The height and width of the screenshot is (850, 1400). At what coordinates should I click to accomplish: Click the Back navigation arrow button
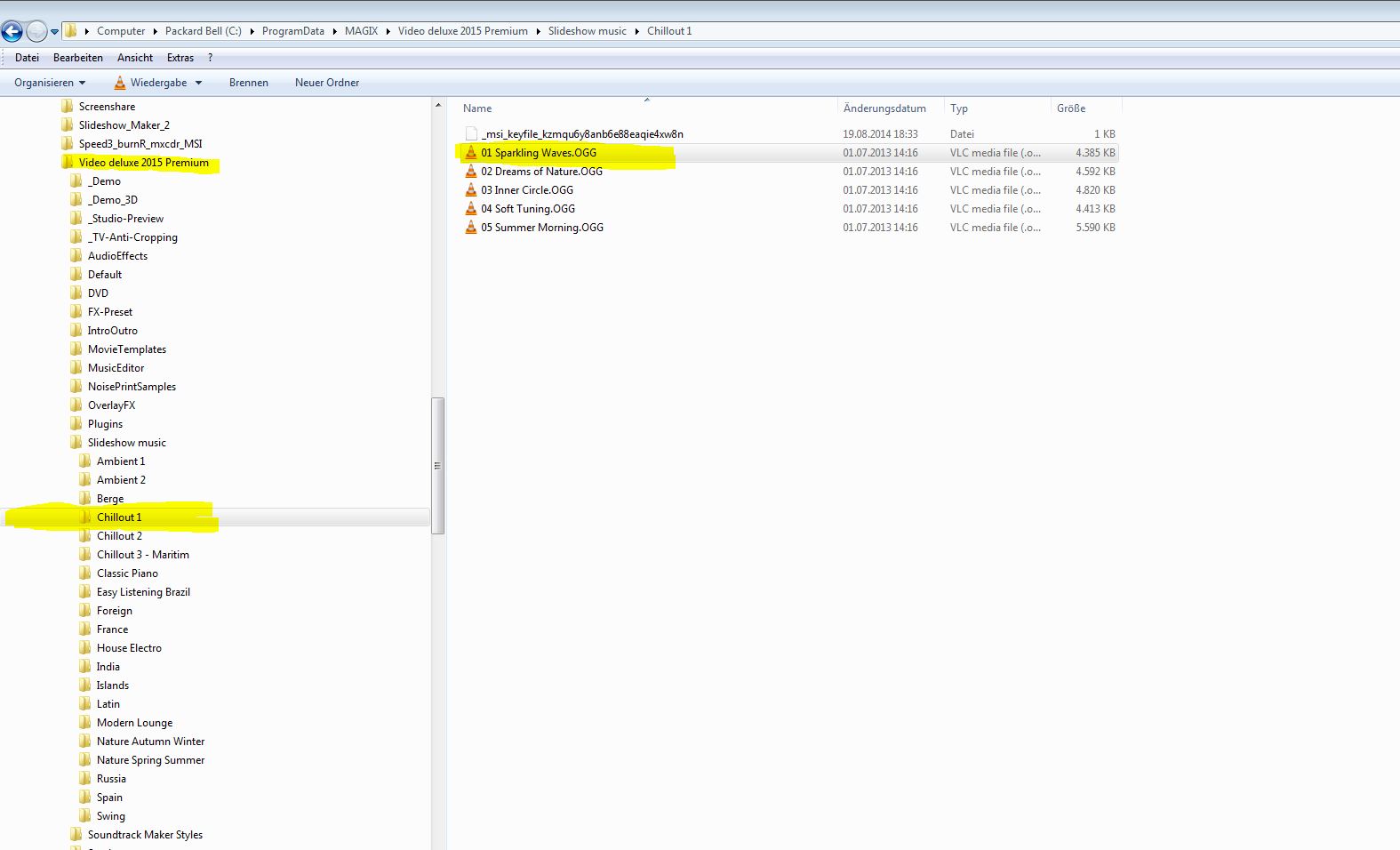[12, 32]
